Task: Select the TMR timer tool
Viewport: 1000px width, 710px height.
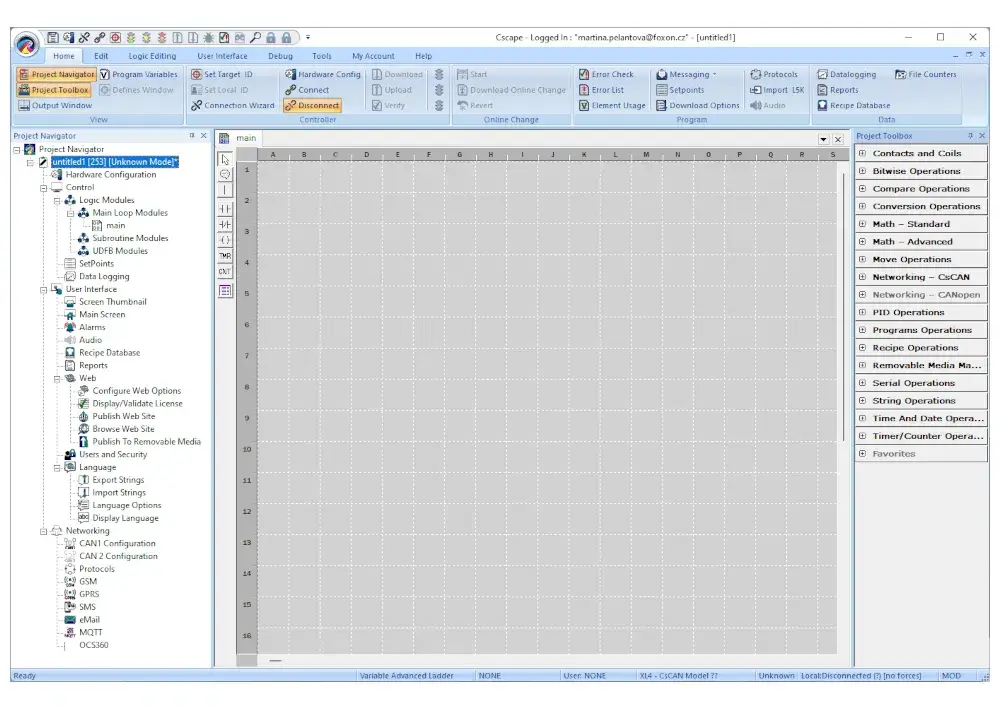Action: click(225, 256)
